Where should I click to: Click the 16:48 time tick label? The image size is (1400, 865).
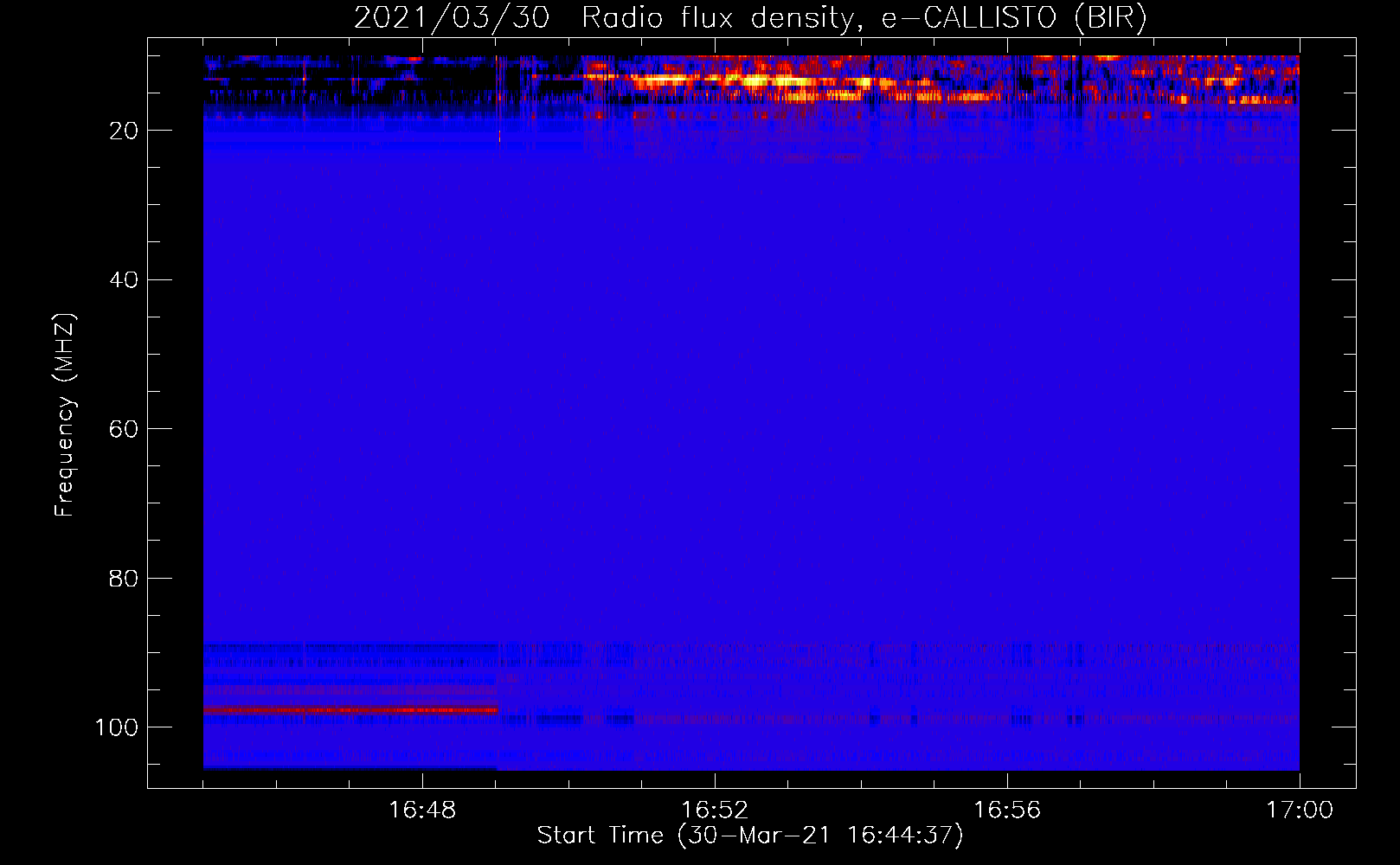(422, 811)
